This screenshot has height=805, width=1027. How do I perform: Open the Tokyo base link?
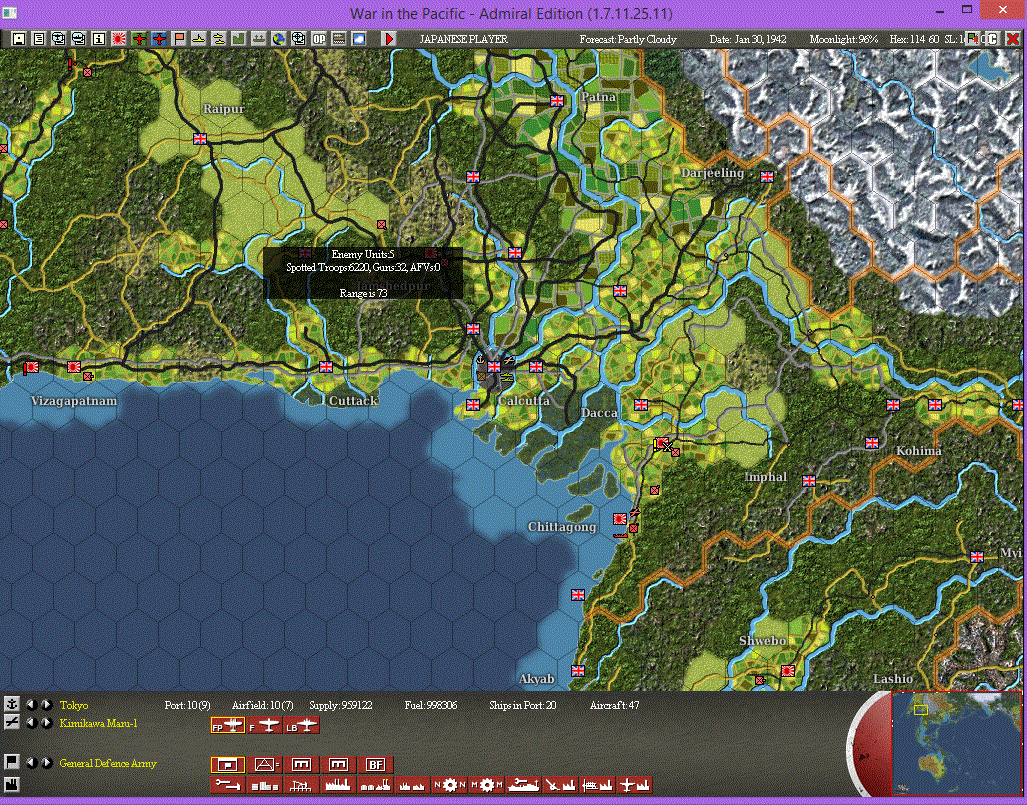[x=73, y=705]
